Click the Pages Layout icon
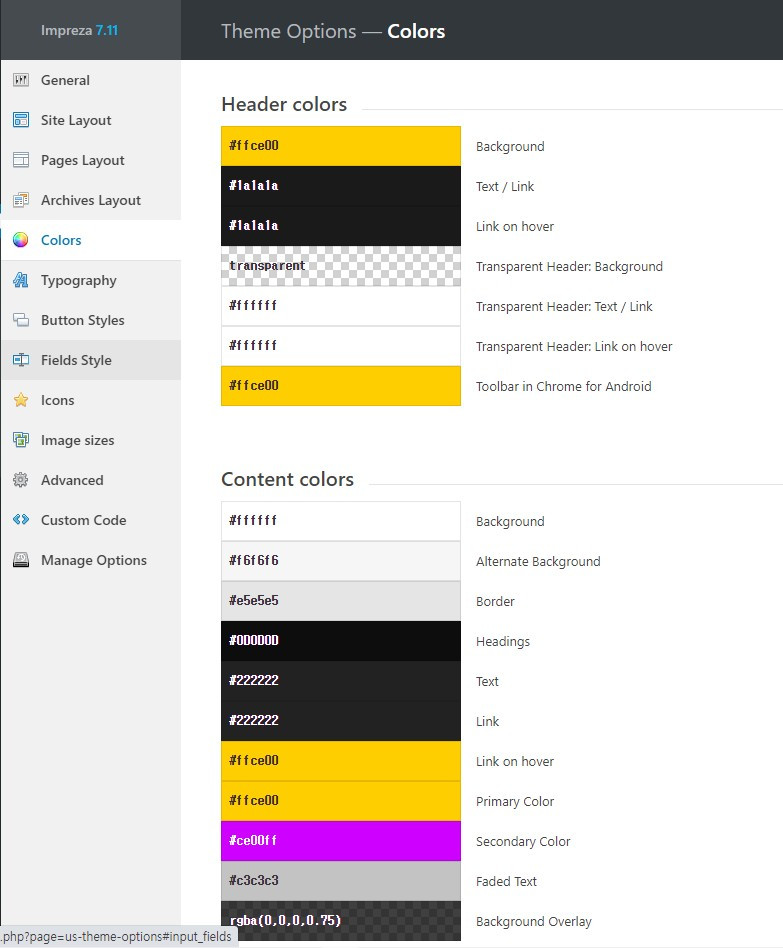This screenshot has width=783, height=948. (21, 160)
